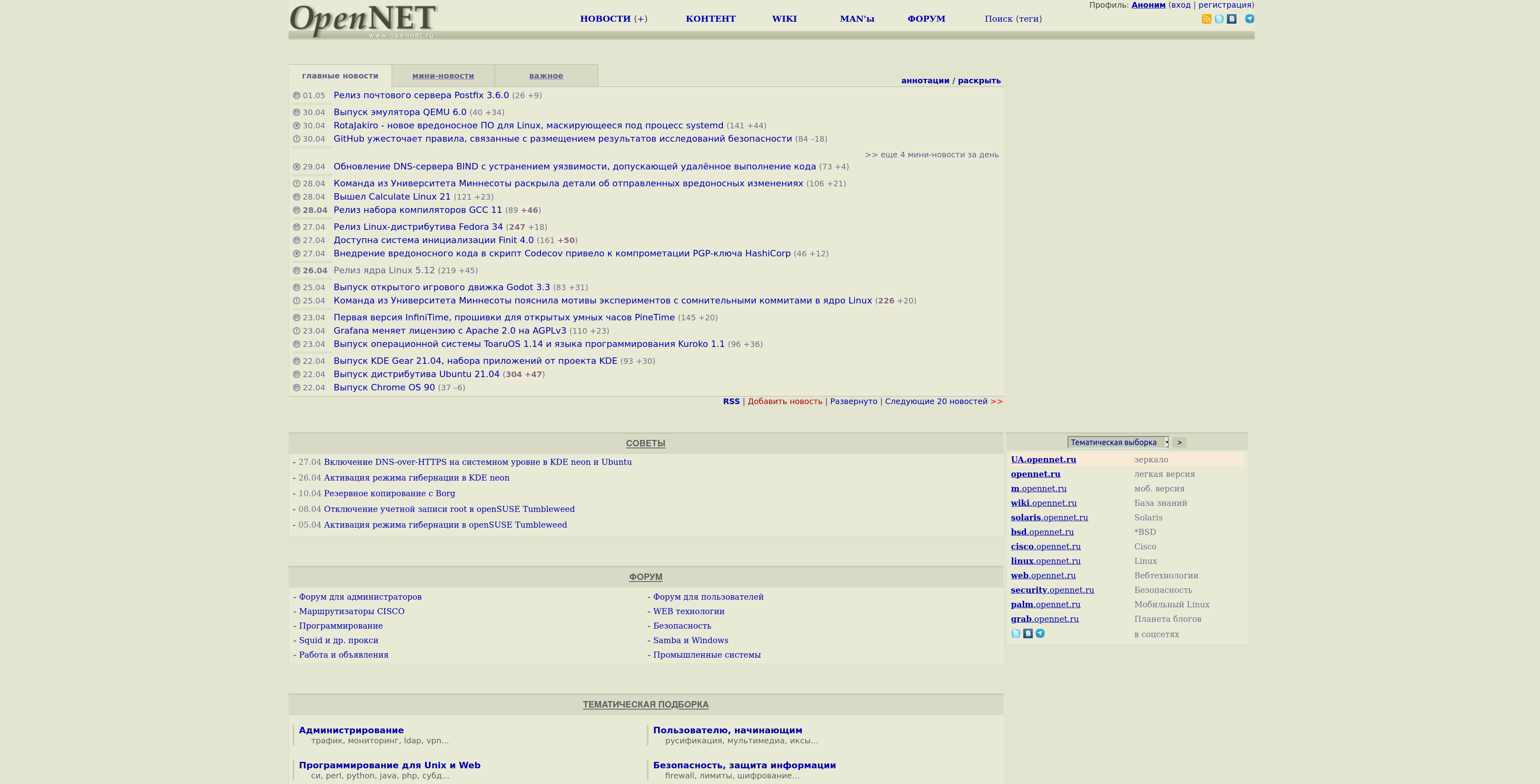Open the 'Аноним' profile link

[1148, 5]
